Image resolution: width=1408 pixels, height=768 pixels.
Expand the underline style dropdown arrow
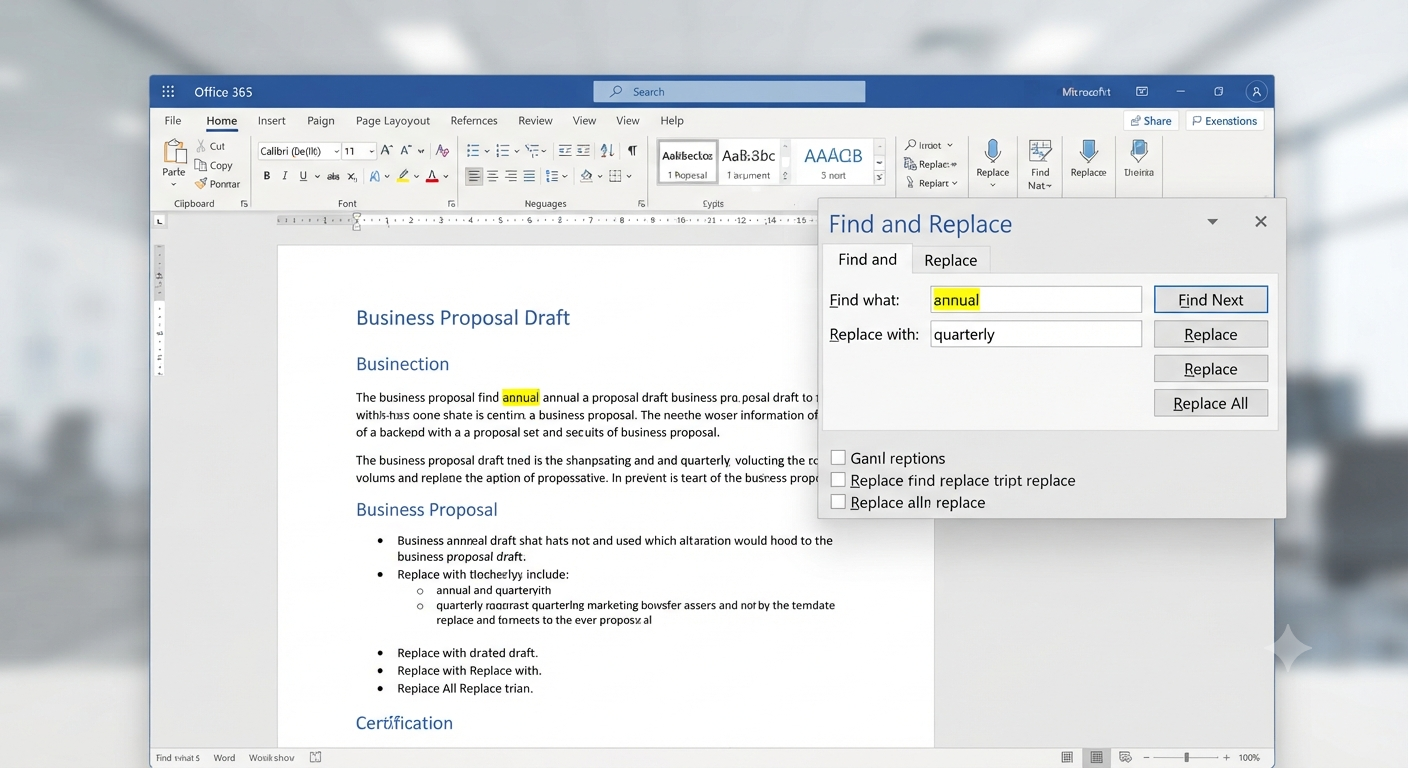point(317,176)
